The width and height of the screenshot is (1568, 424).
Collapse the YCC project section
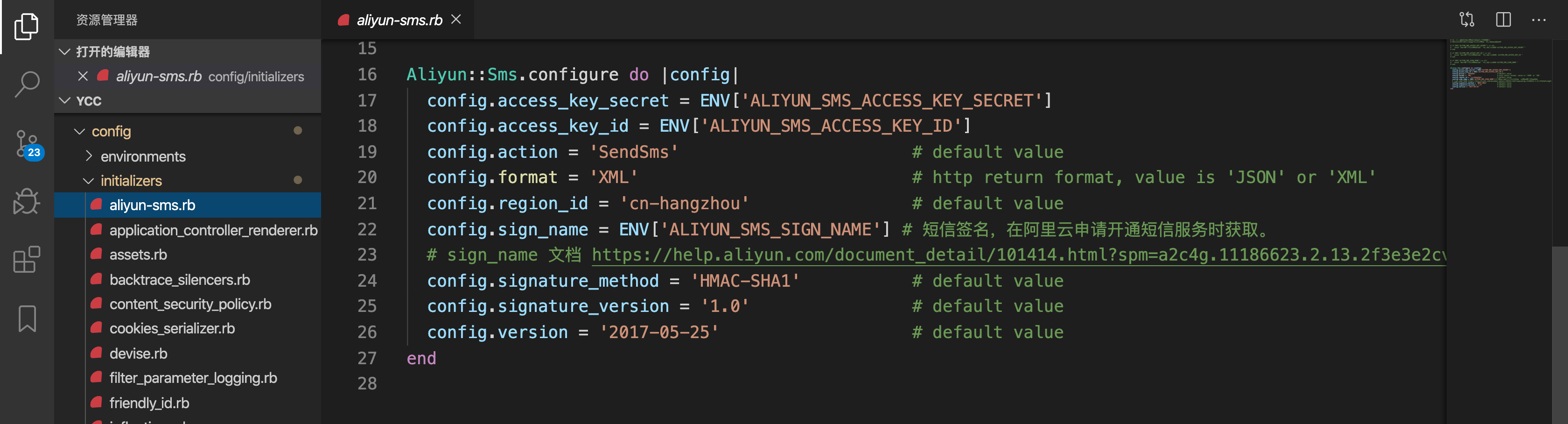(x=65, y=100)
